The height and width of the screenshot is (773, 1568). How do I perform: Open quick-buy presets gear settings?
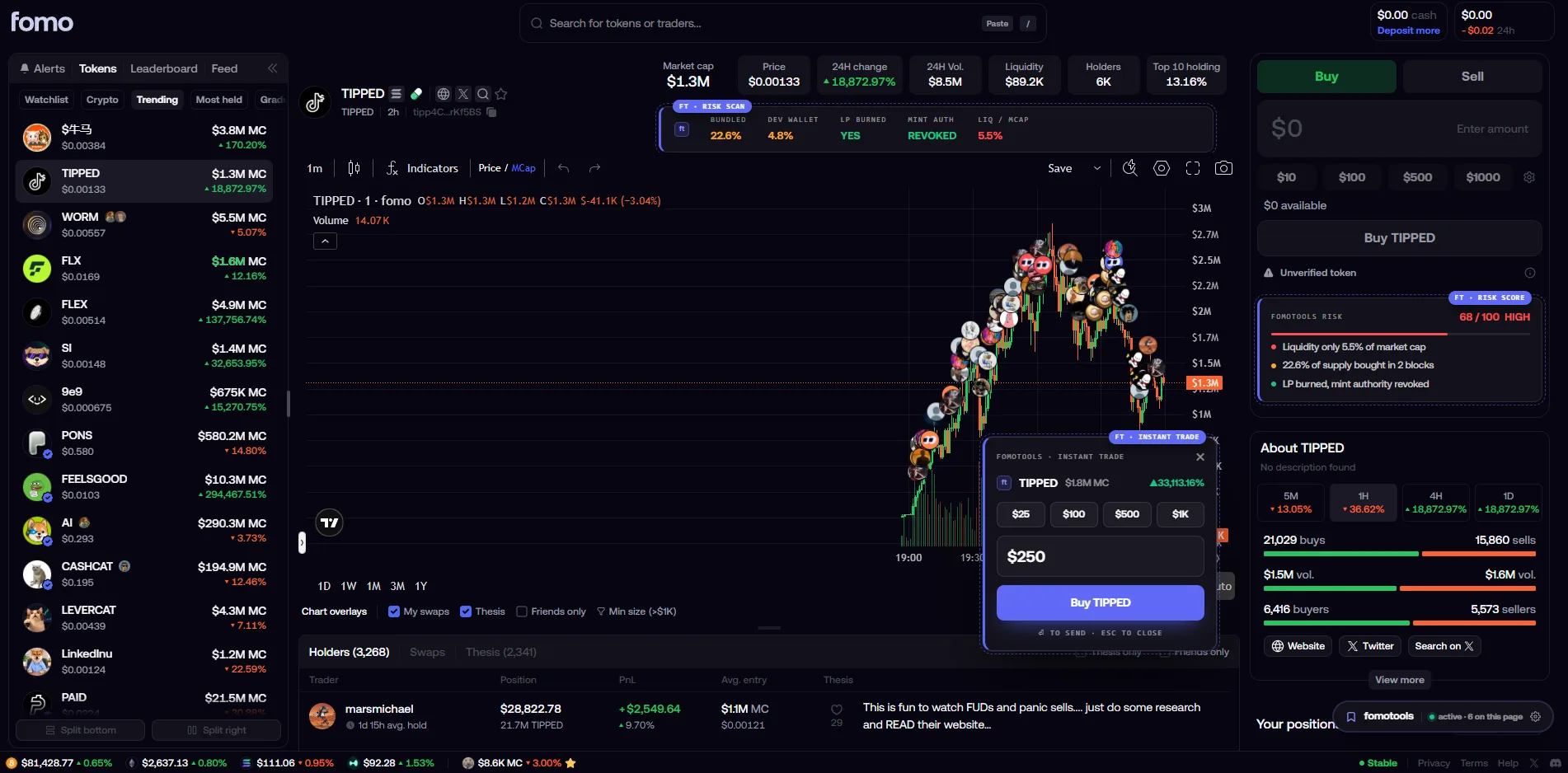[1529, 177]
